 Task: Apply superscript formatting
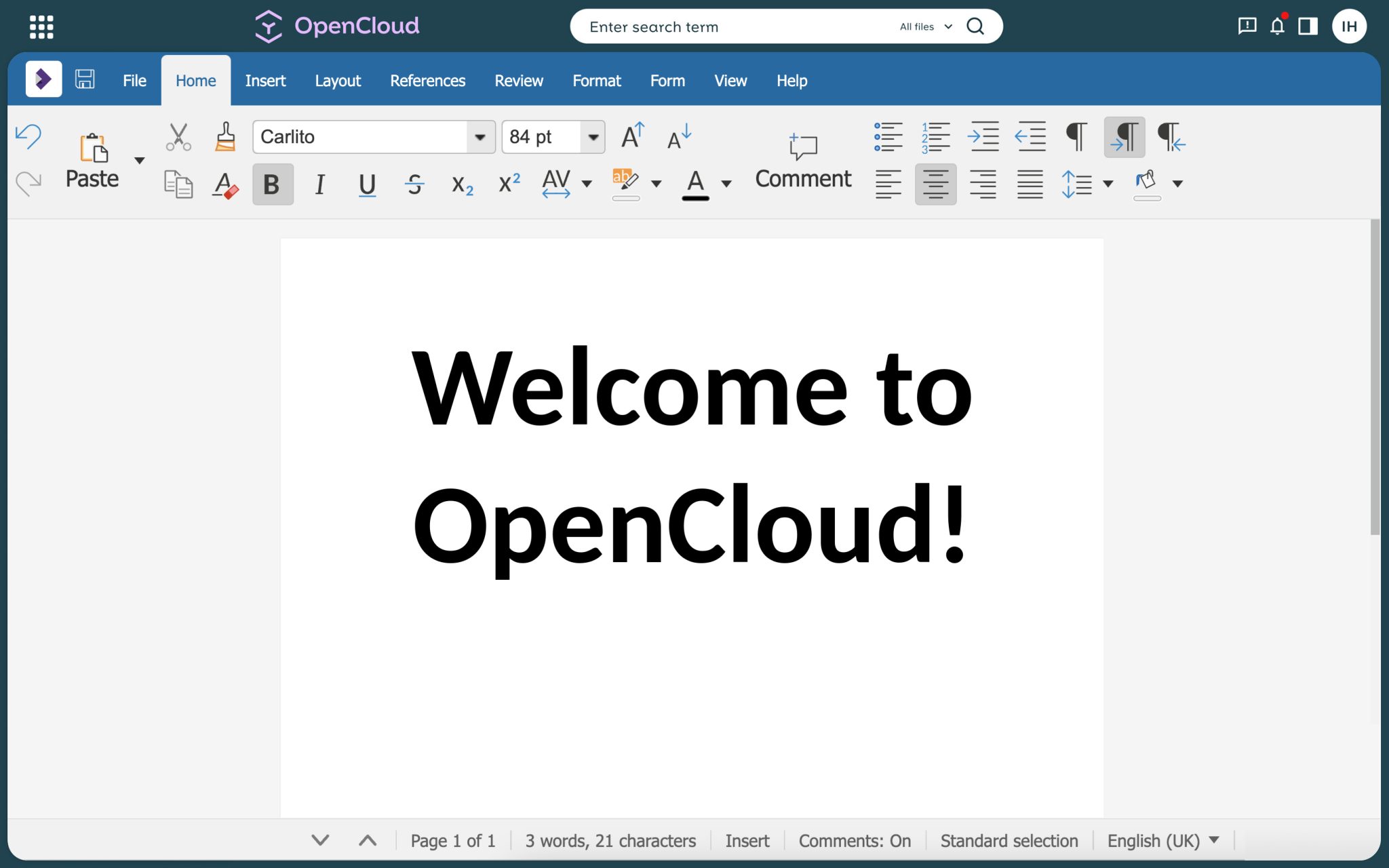pyautogui.click(x=508, y=184)
